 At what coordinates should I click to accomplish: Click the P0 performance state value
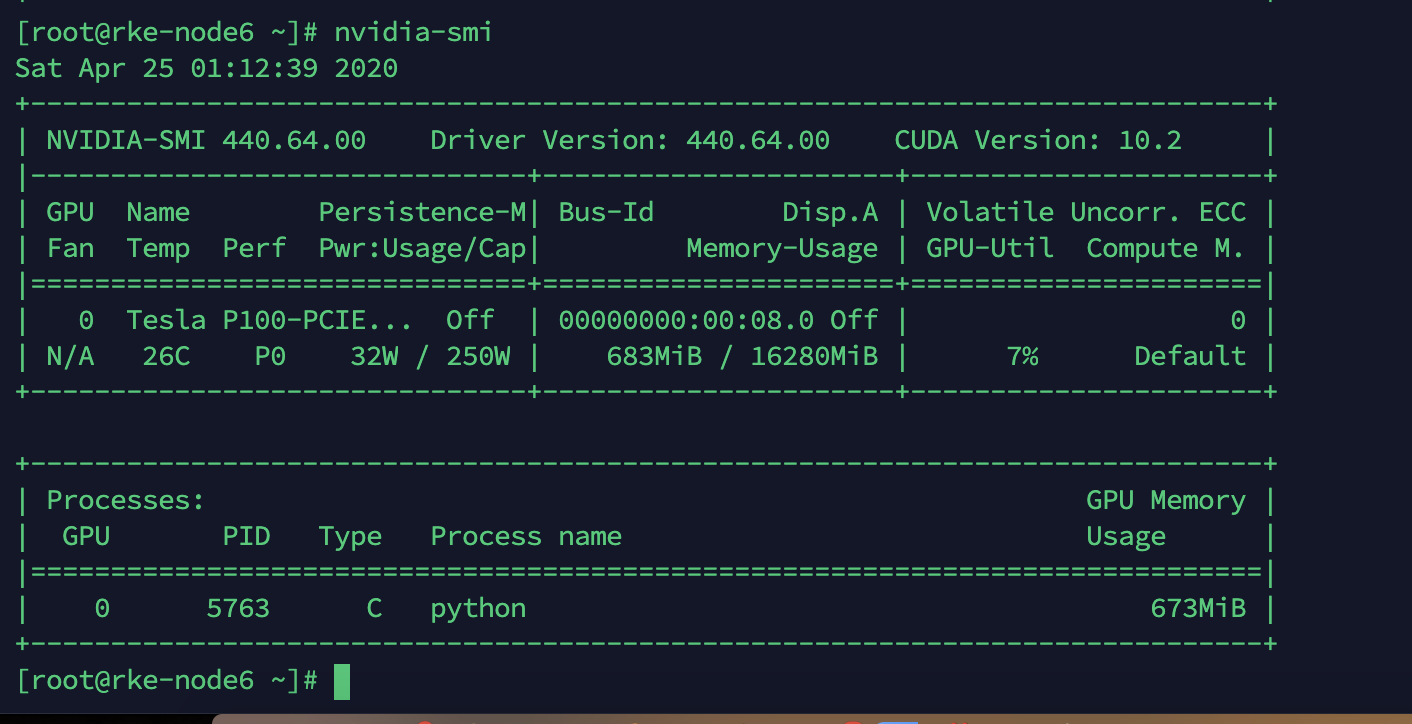270,356
